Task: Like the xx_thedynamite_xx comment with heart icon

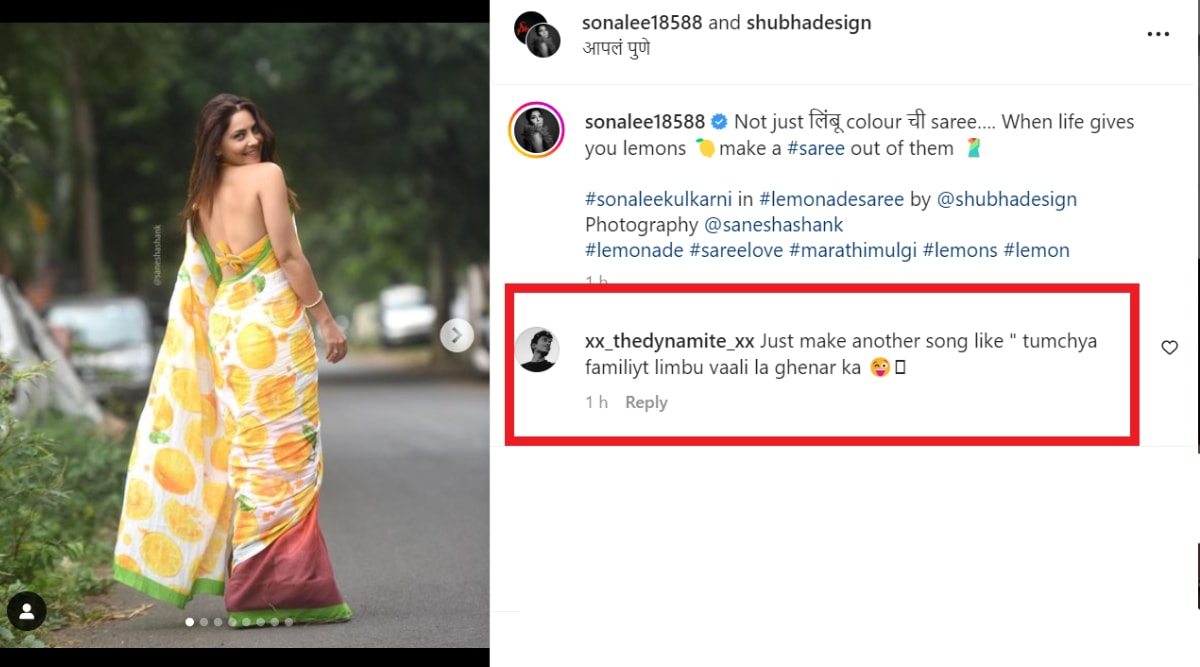Action: 1169,348
